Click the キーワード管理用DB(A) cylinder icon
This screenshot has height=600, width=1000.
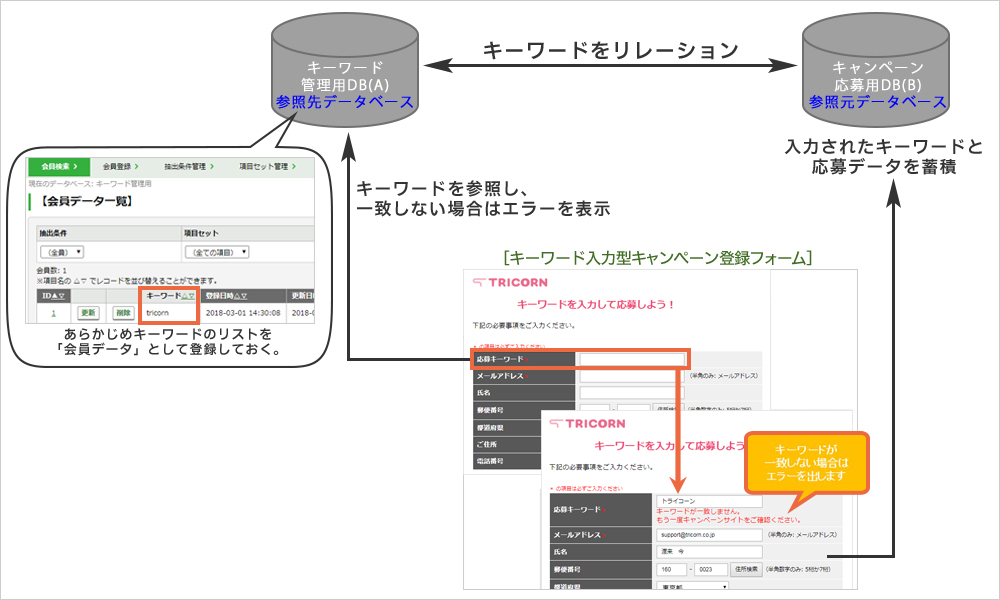(344, 70)
